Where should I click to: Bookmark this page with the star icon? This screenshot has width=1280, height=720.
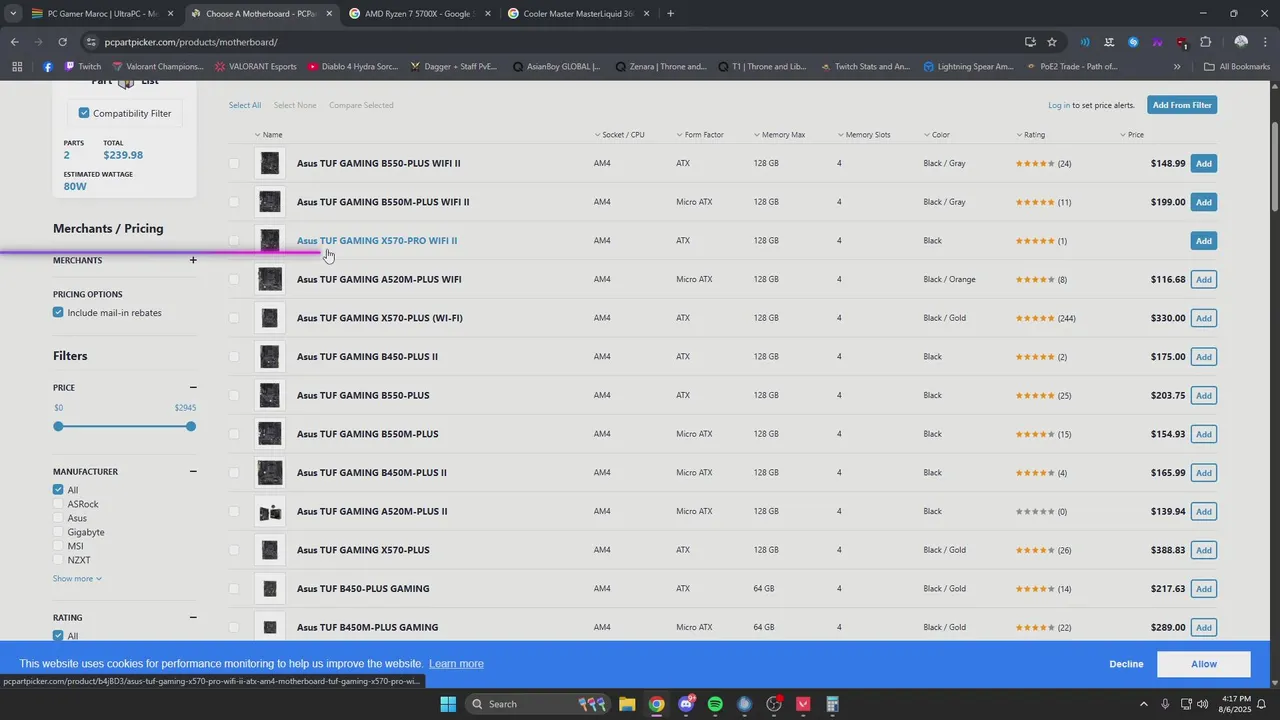tap(1052, 42)
